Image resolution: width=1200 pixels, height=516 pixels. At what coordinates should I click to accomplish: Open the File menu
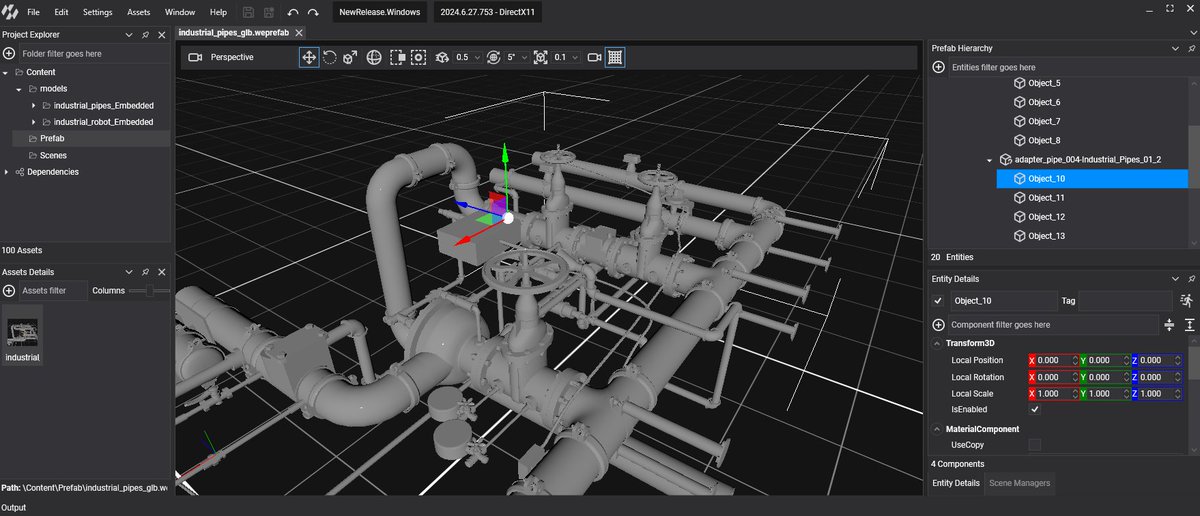(x=33, y=12)
